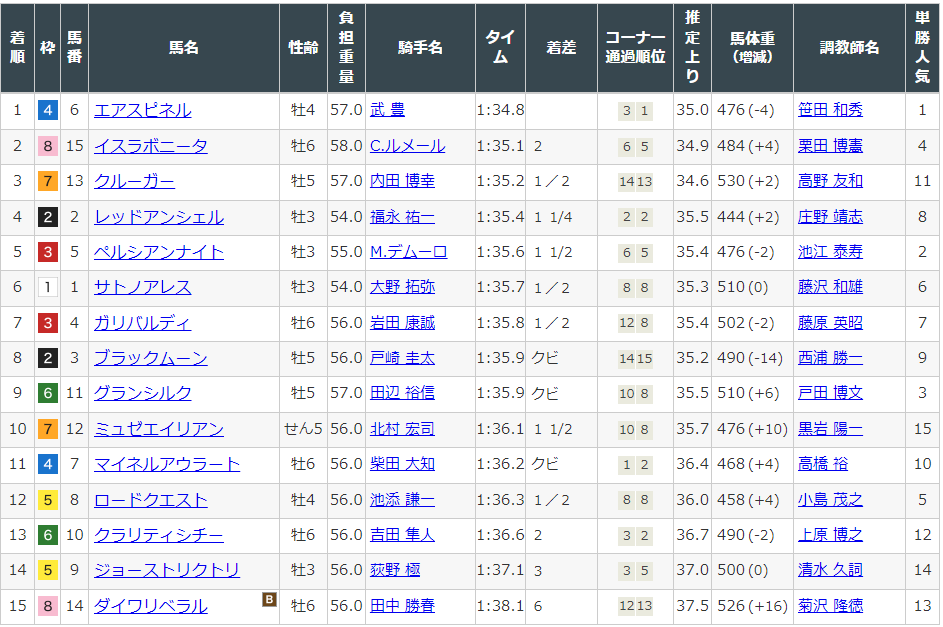Open horse link マイネルアウラート
This screenshot has height=627, width=943.
pos(167,464)
